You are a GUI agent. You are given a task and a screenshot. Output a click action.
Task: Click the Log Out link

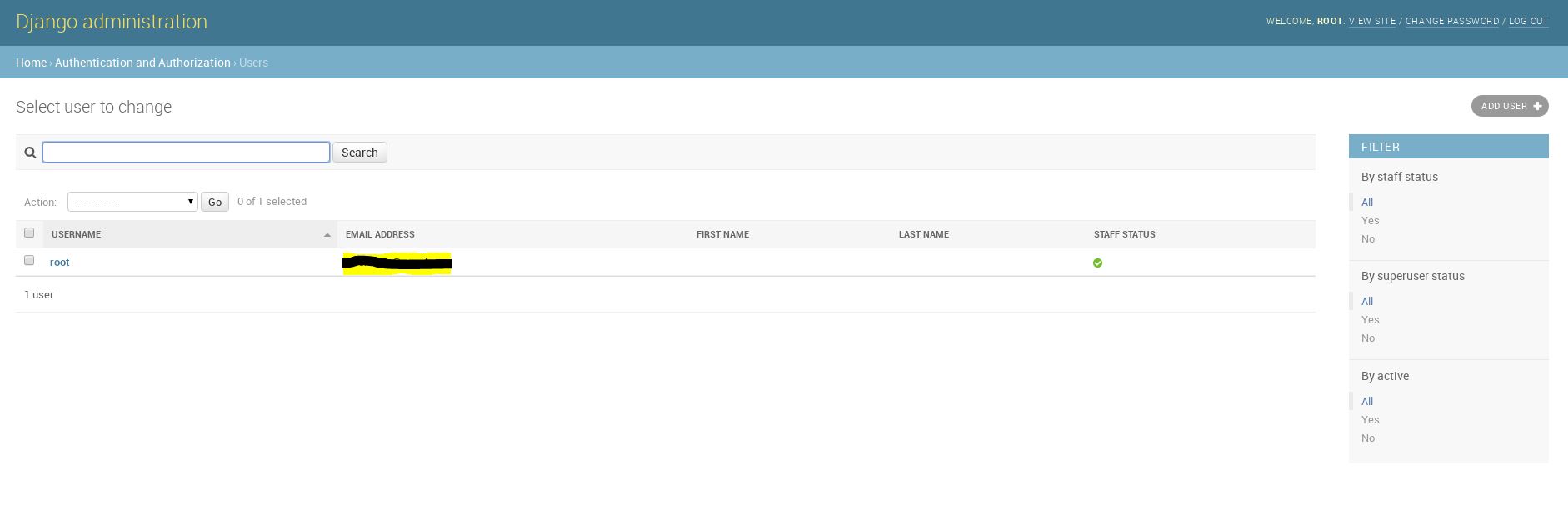point(1529,21)
